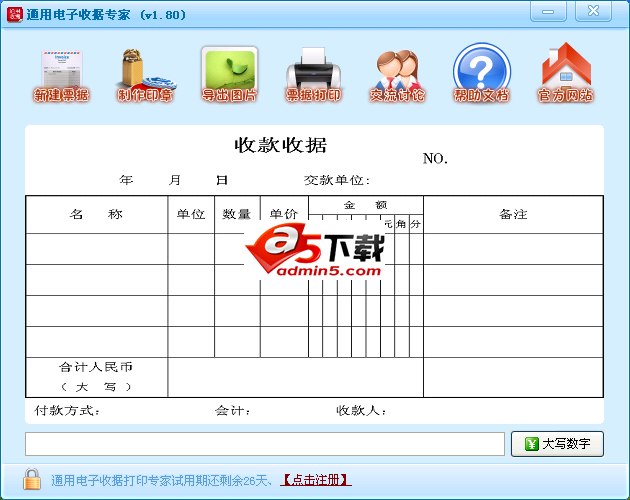The height and width of the screenshot is (500, 630).
Task: Click the 单价 column header
Action: pyautogui.click(x=284, y=214)
